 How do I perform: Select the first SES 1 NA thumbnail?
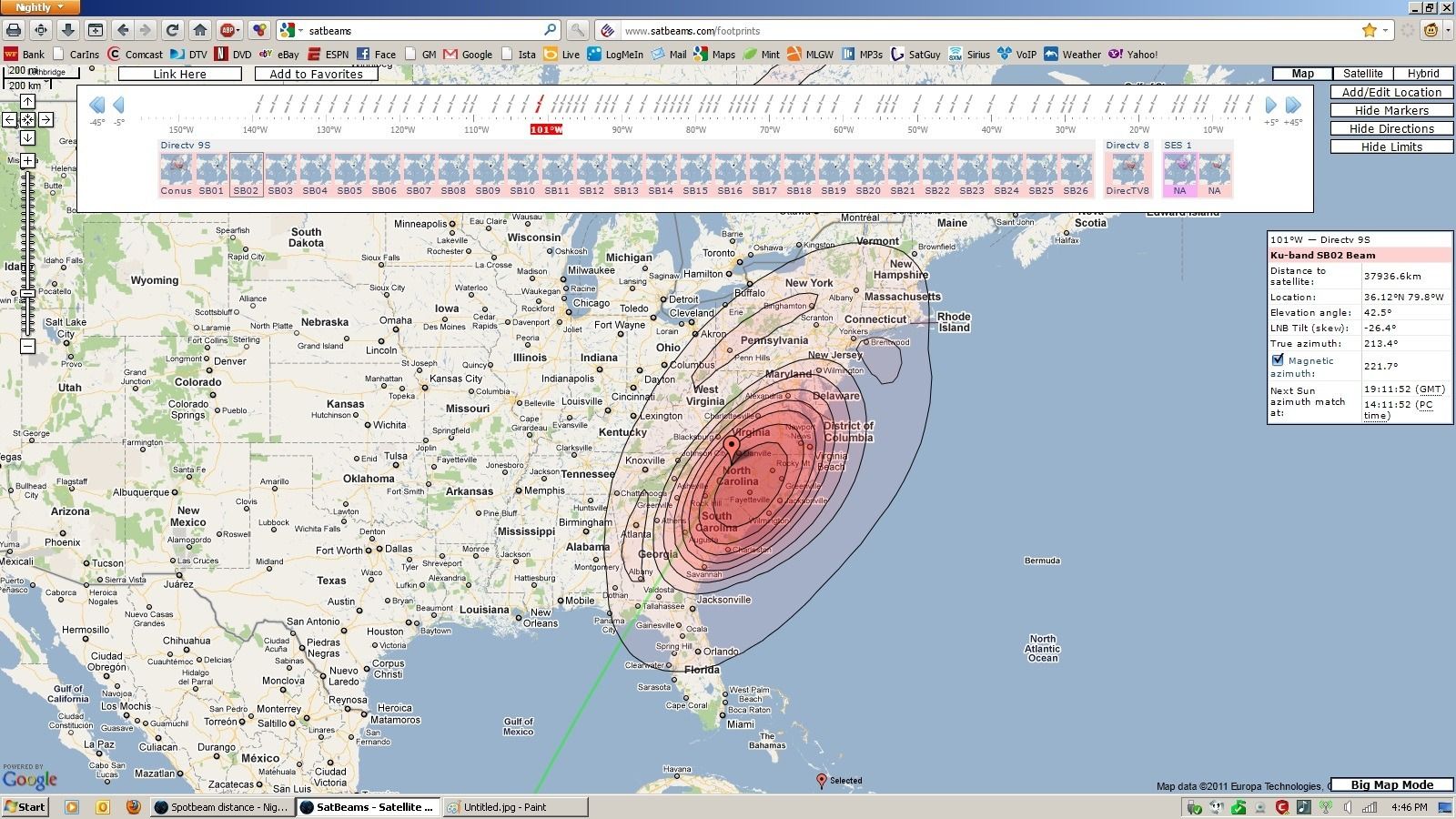coord(1179,175)
